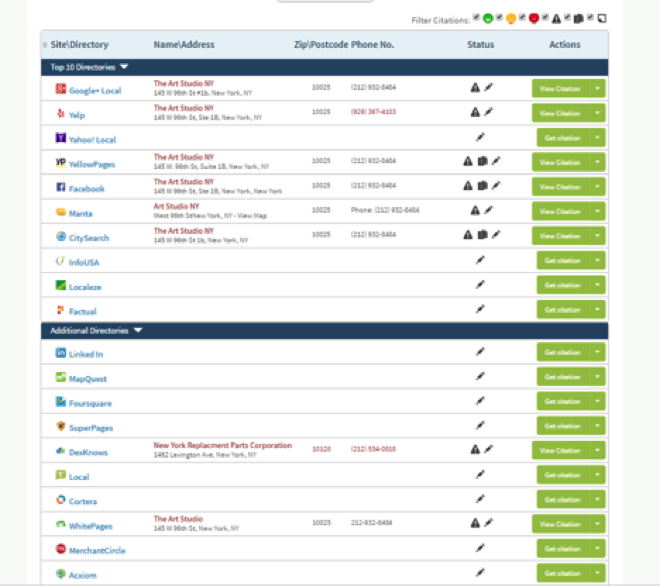Open the Linked In directory link

coord(86,354)
